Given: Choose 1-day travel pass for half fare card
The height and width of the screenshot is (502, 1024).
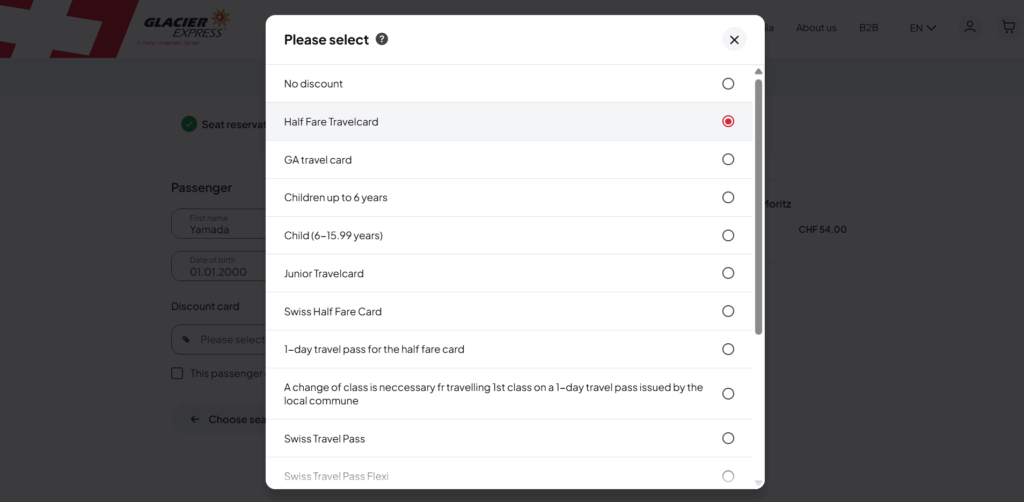Looking at the screenshot, I should pyautogui.click(x=728, y=349).
